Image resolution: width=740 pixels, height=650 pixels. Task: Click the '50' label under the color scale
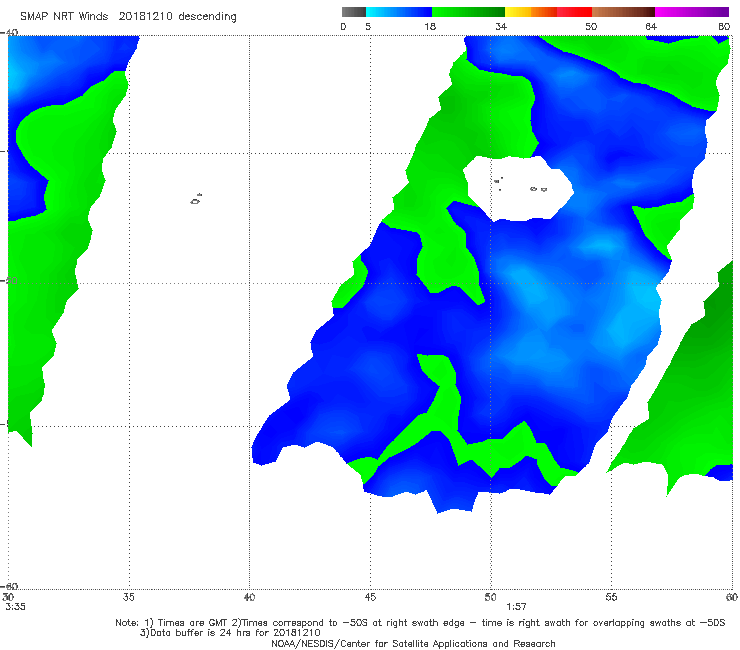(591, 26)
